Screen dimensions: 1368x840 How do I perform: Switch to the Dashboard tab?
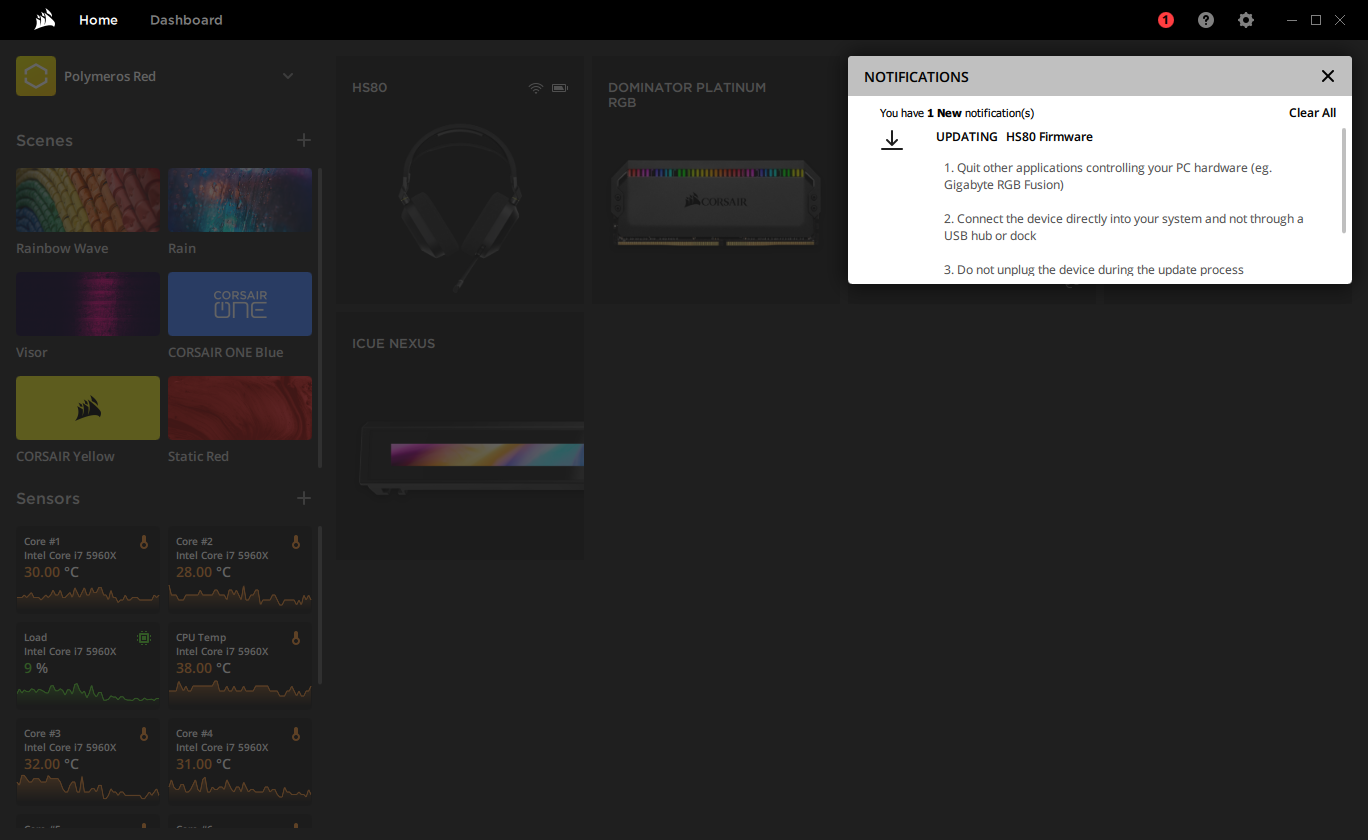click(x=186, y=20)
